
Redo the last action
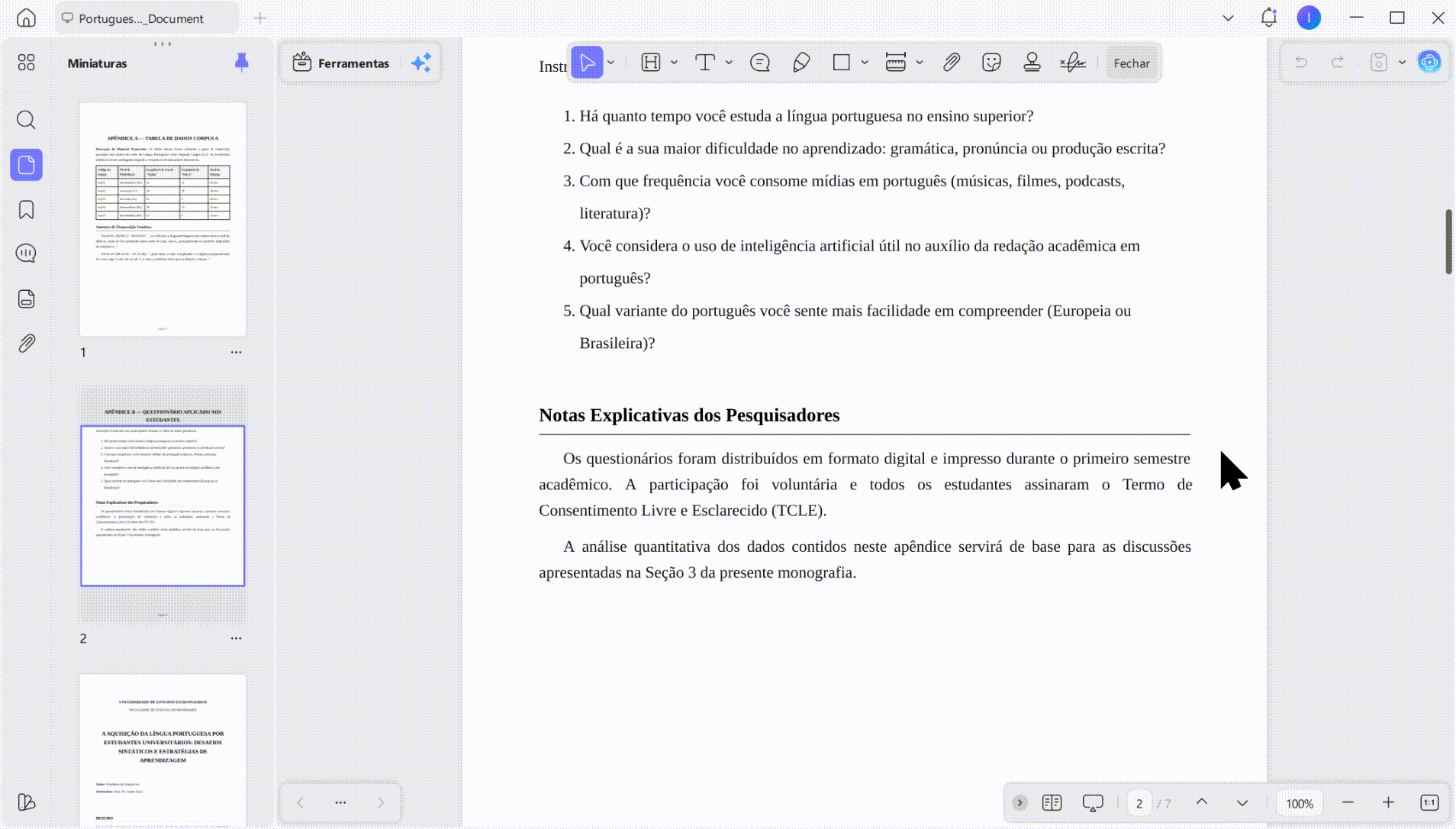1338,63
